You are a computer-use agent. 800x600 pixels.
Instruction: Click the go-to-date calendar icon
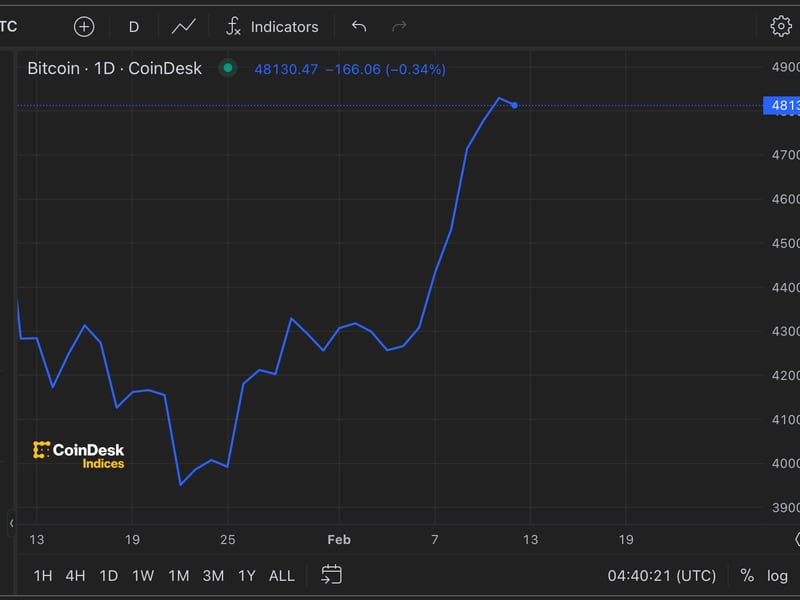point(329,575)
